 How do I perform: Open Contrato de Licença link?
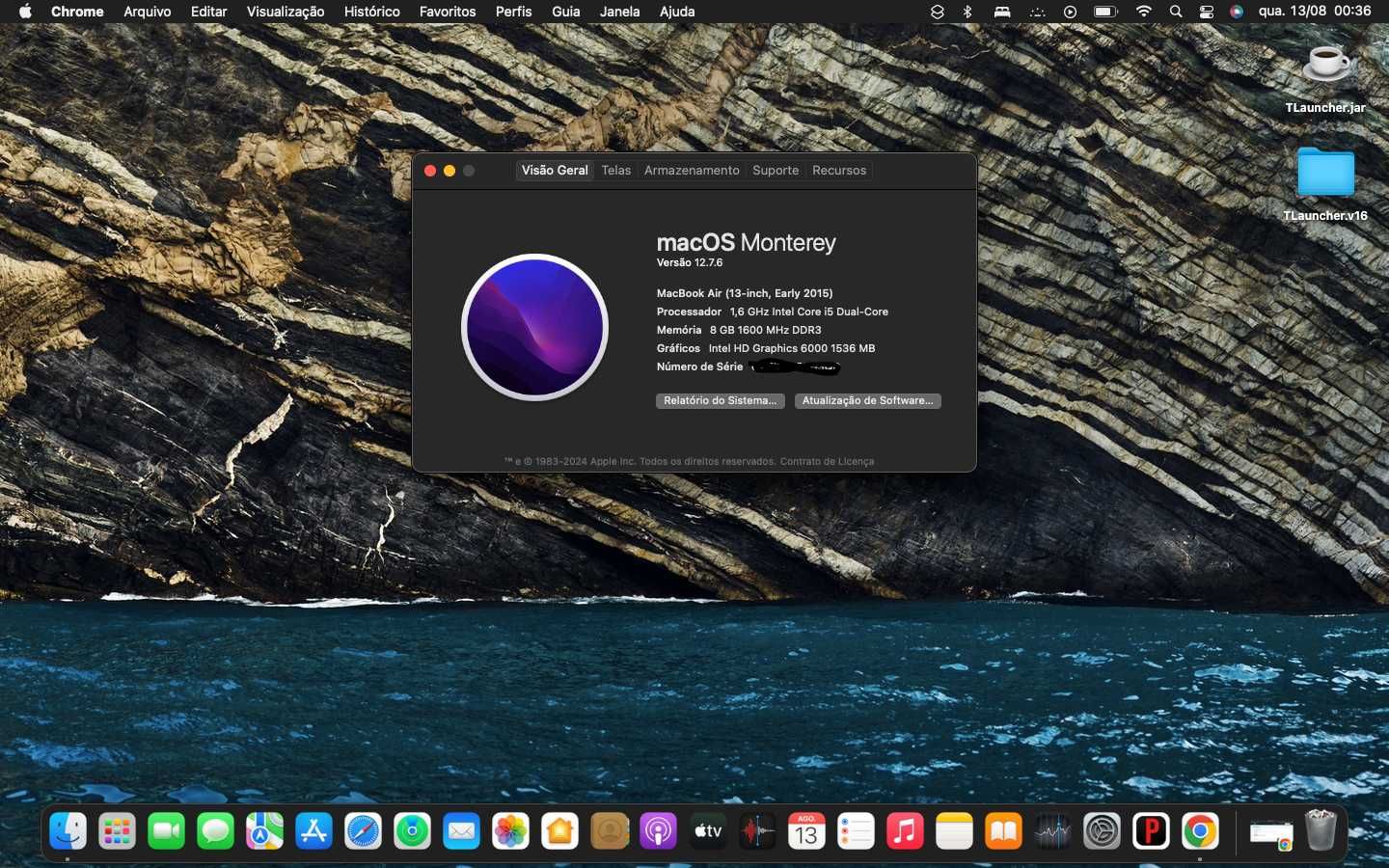(827, 462)
